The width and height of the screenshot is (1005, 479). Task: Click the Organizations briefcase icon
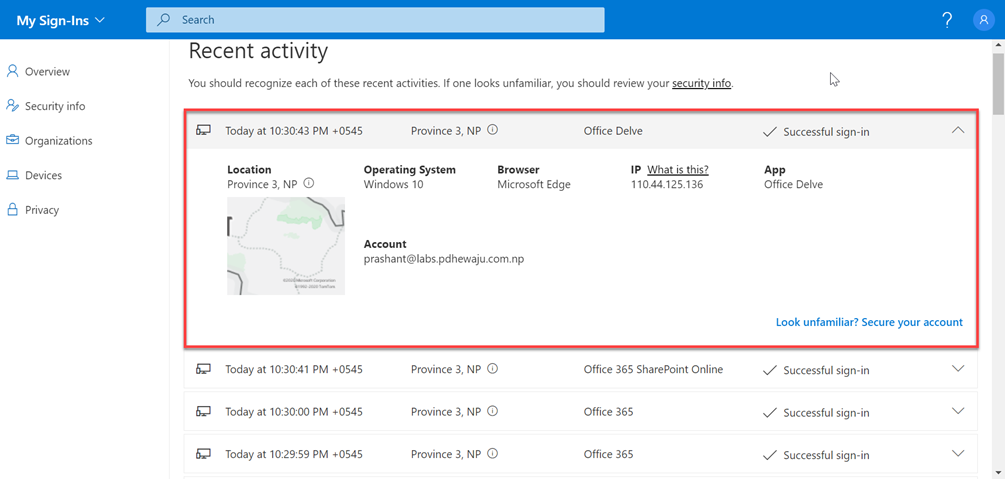(12, 140)
